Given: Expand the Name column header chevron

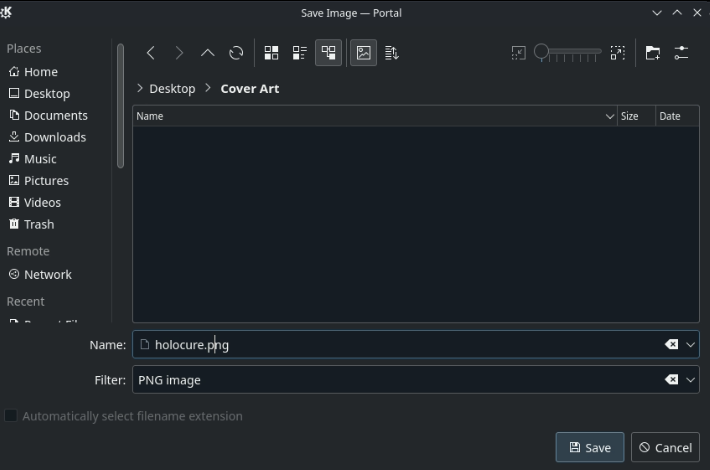Looking at the screenshot, I should point(610,117).
